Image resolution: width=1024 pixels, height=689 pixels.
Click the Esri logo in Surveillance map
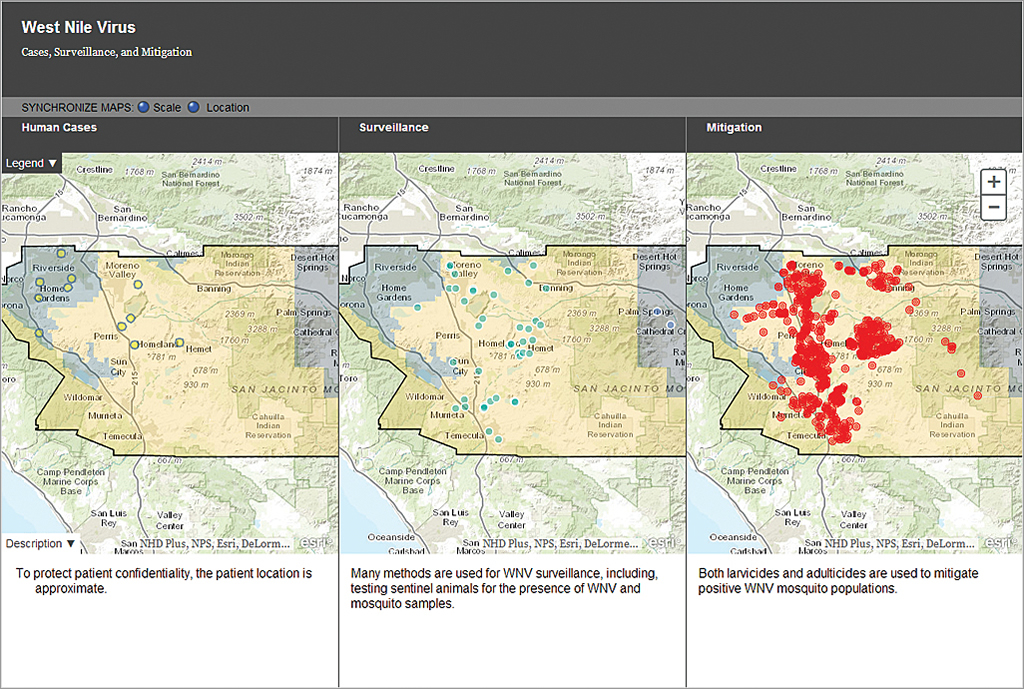pyautogui.click(x=661, y=542)
